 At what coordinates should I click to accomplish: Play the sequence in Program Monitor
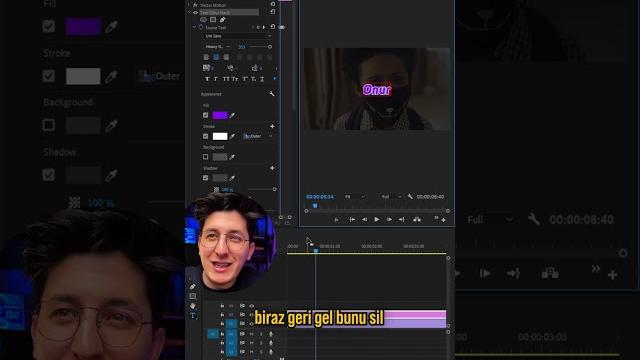pyautogui.click(x=376, y=220)
